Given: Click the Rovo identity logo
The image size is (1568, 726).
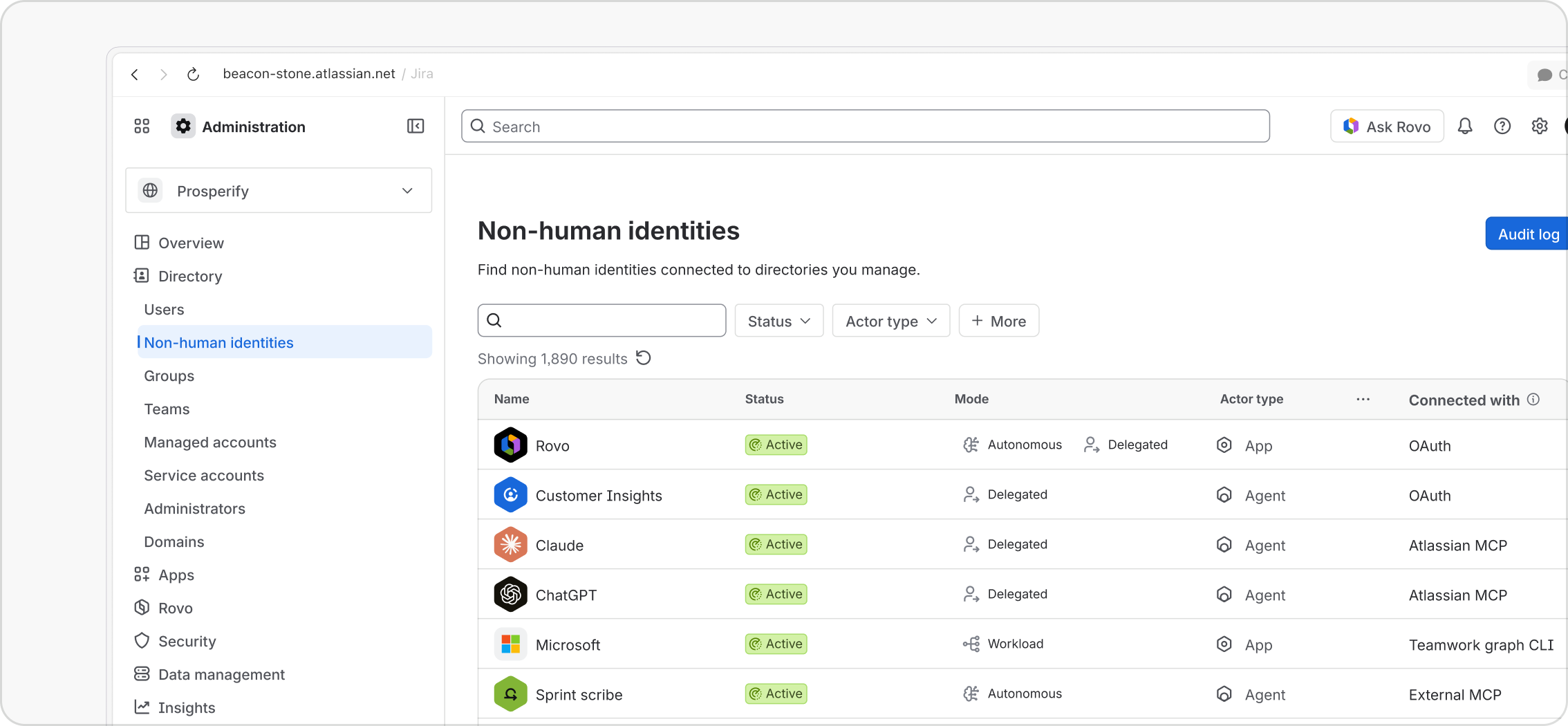Looking at the screenshot, I should 511,445.
